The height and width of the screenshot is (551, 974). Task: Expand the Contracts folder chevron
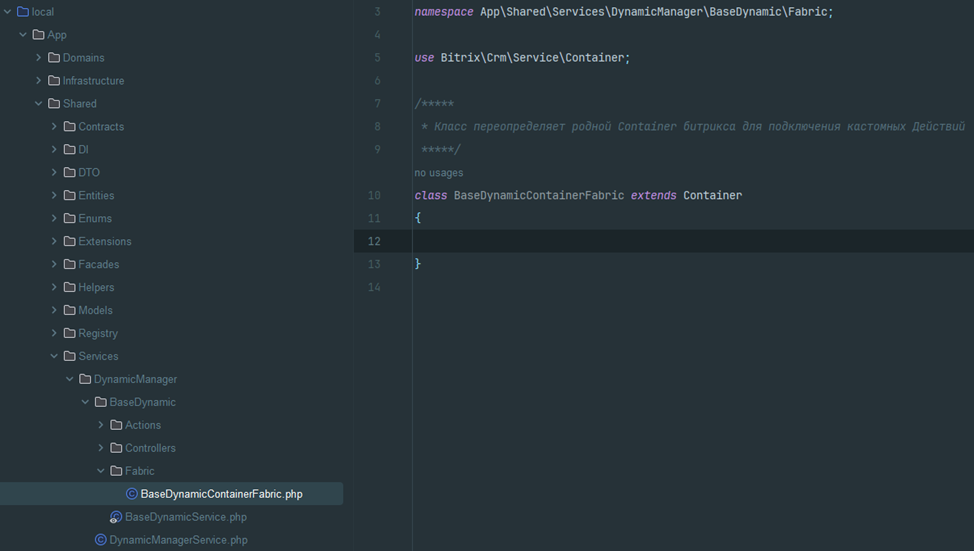pyautogui.click(x=54, y=127)
